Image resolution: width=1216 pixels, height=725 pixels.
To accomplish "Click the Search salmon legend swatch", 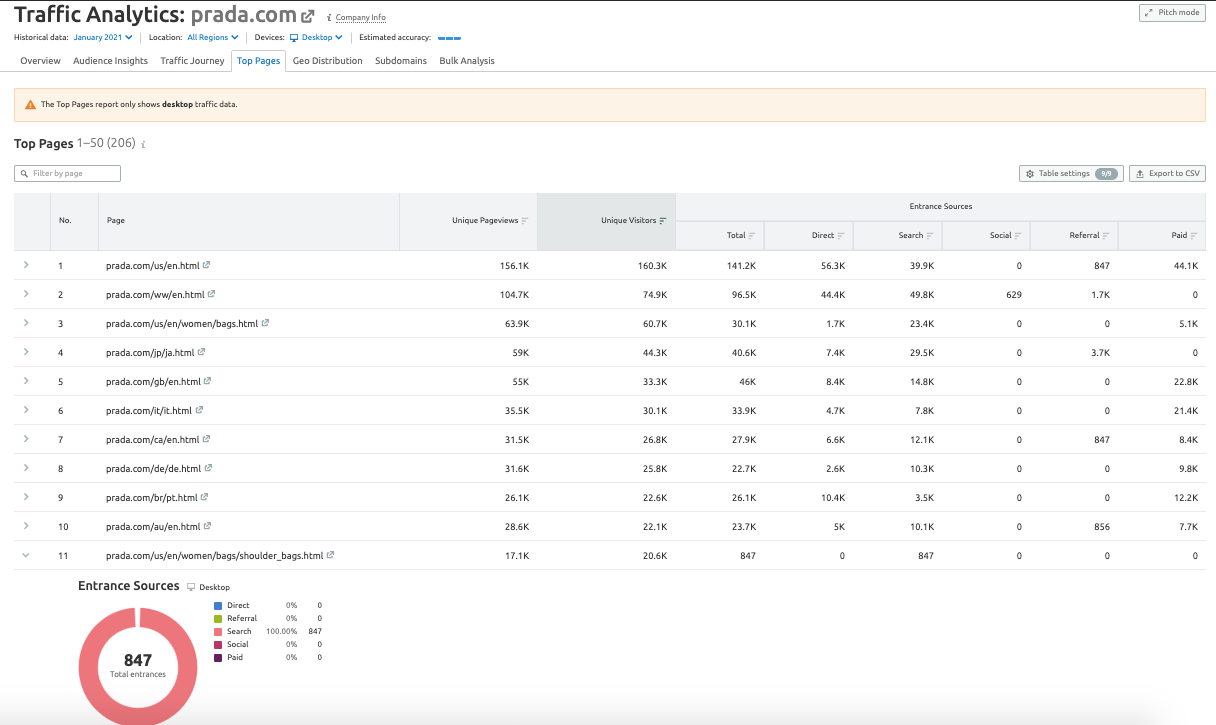I will click(217, 631).
